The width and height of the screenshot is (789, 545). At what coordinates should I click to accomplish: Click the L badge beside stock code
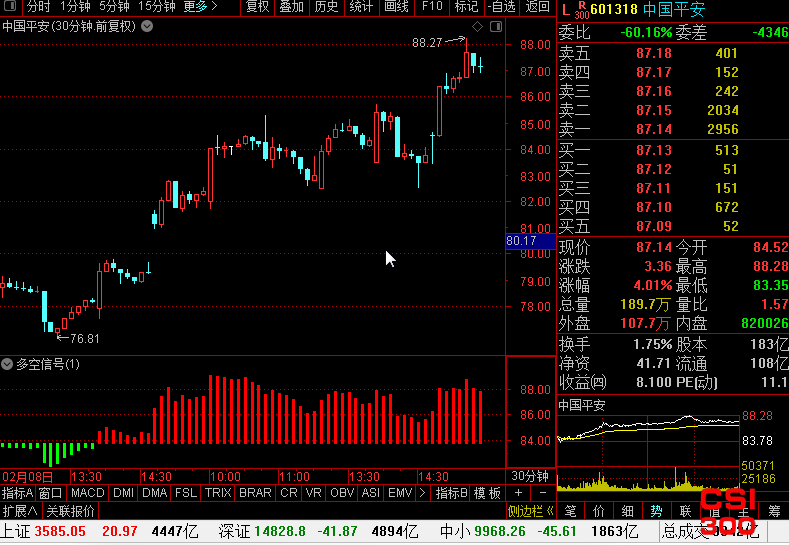coord(566,9)
